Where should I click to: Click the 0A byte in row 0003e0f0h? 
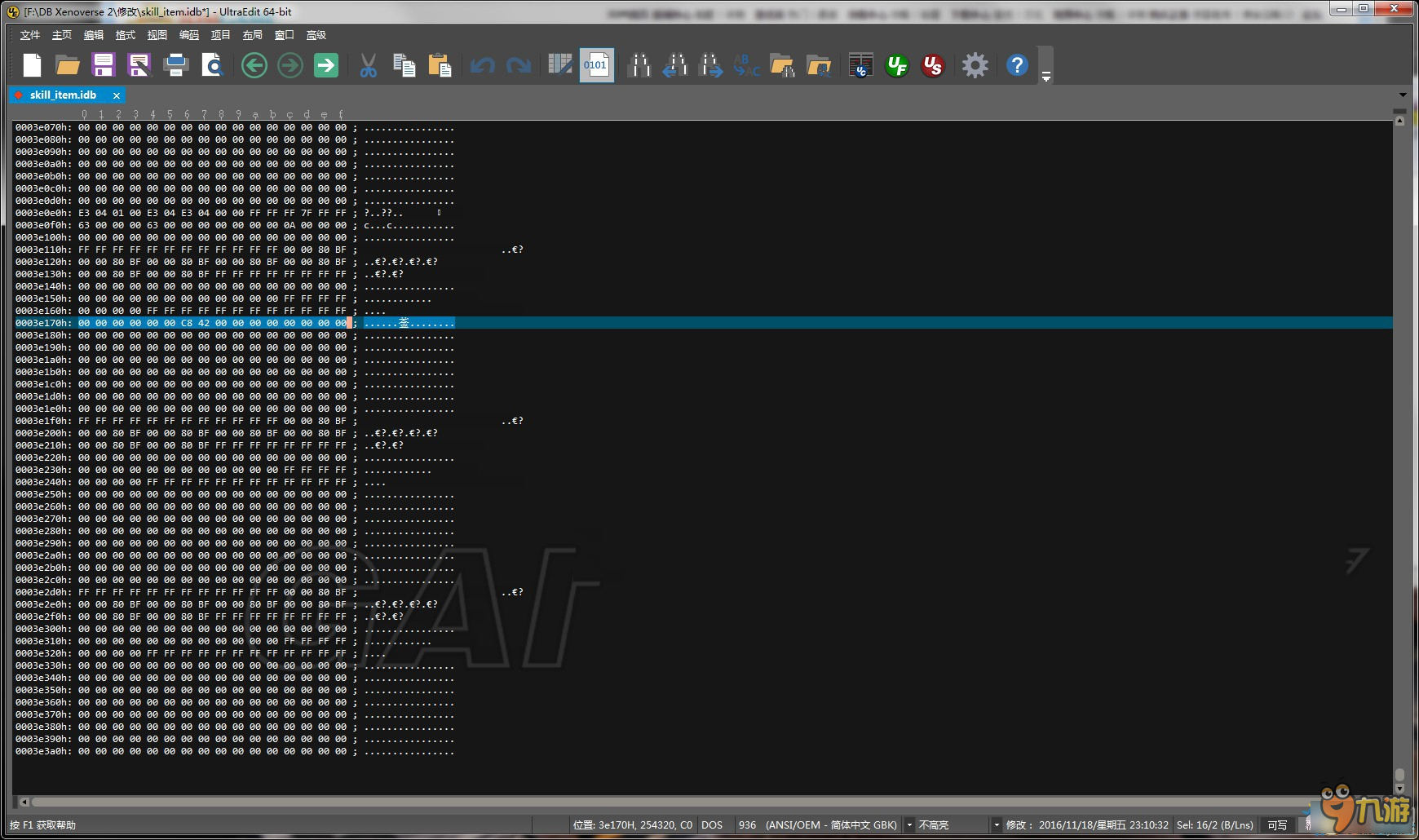(290, 225)
